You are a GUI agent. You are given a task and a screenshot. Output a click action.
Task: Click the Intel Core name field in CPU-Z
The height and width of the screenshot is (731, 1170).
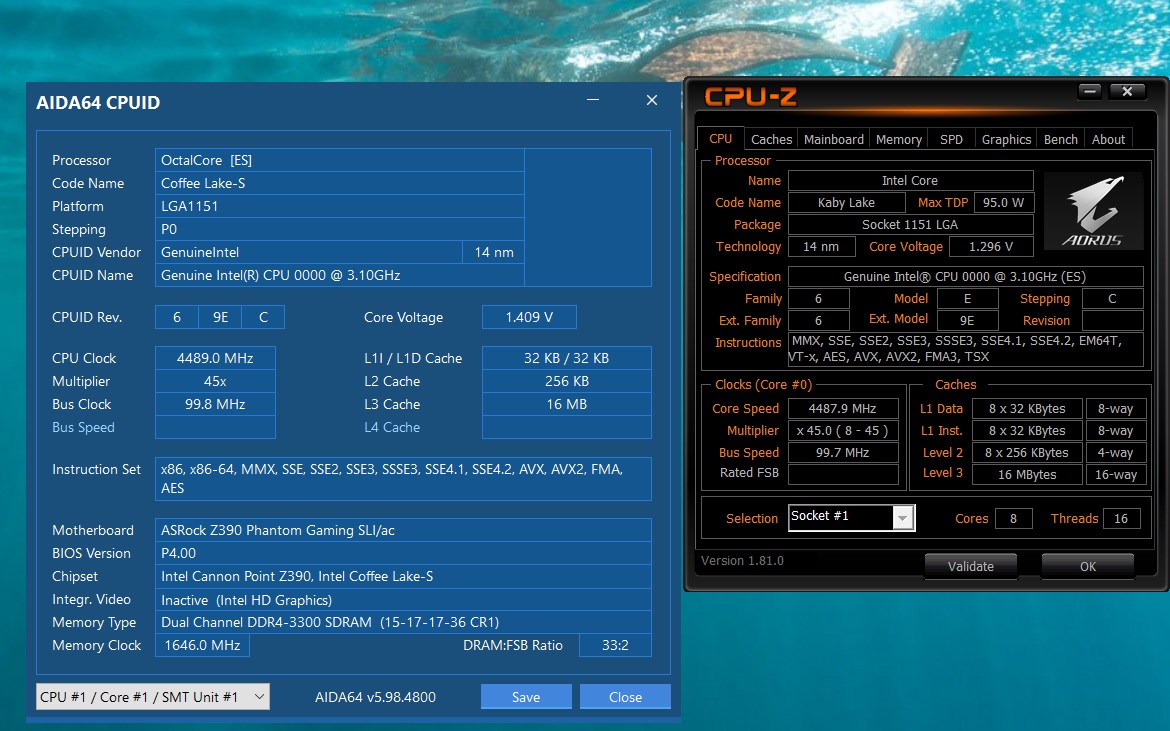tap(910, 181)
